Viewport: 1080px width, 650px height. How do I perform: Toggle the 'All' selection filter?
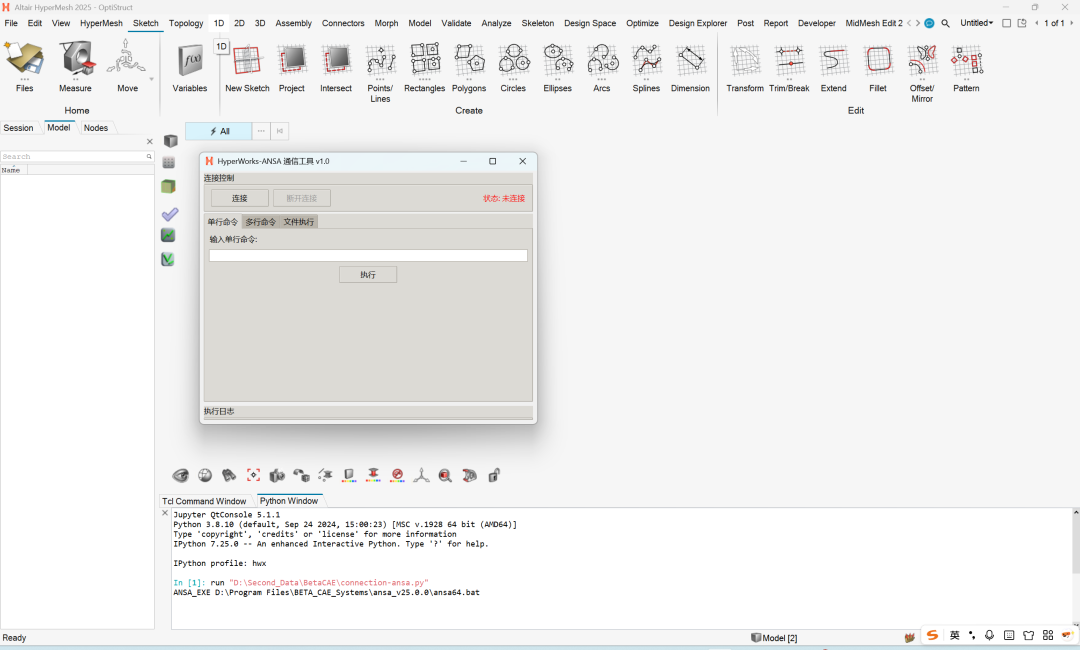coord(219,131)
